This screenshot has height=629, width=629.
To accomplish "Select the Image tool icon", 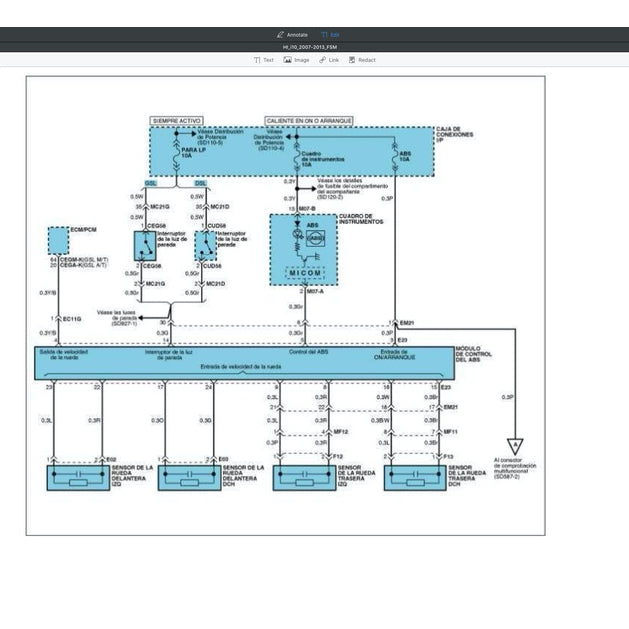I will click(296, 60).
